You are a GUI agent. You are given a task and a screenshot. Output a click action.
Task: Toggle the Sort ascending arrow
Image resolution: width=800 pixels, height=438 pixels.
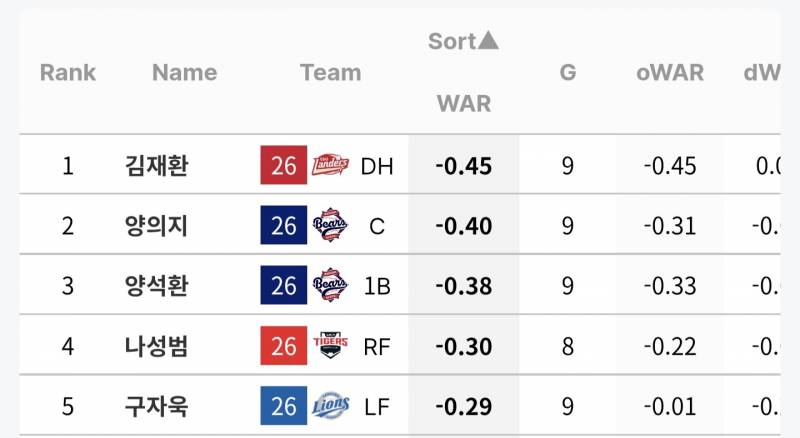click(487, 41)
